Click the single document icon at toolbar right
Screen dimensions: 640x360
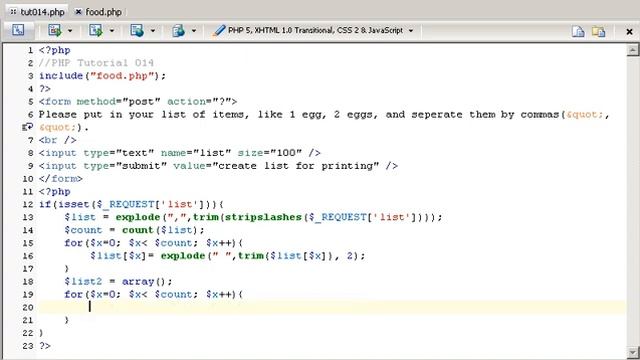578,31
